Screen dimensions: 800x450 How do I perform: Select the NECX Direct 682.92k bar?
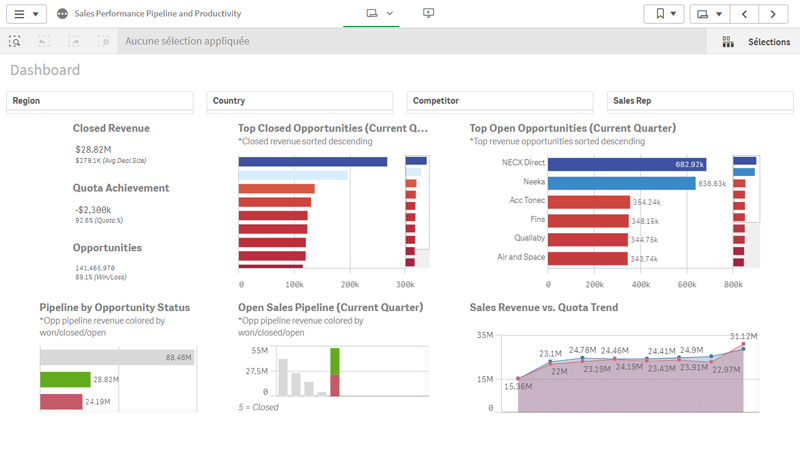tap(627, 164)
